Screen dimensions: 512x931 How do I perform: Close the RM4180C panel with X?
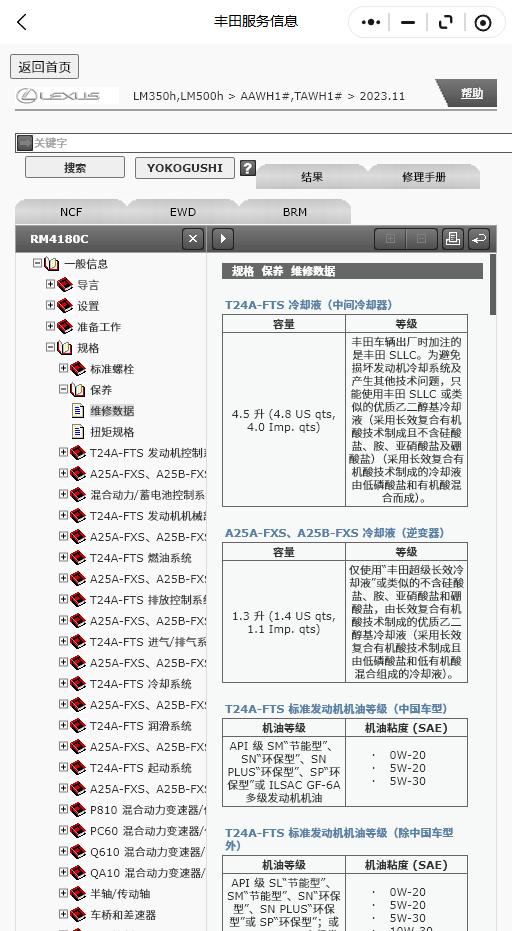pyautogui.click(x=193, y=239)
